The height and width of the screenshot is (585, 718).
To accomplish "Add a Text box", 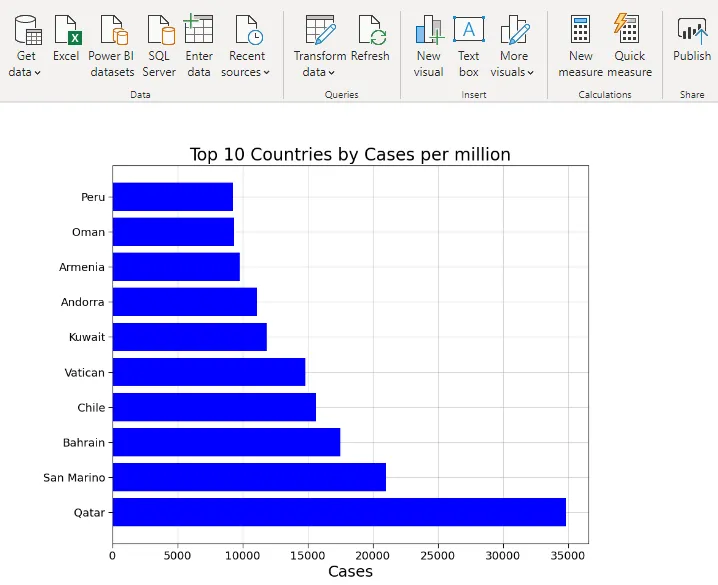I will 468,30.
